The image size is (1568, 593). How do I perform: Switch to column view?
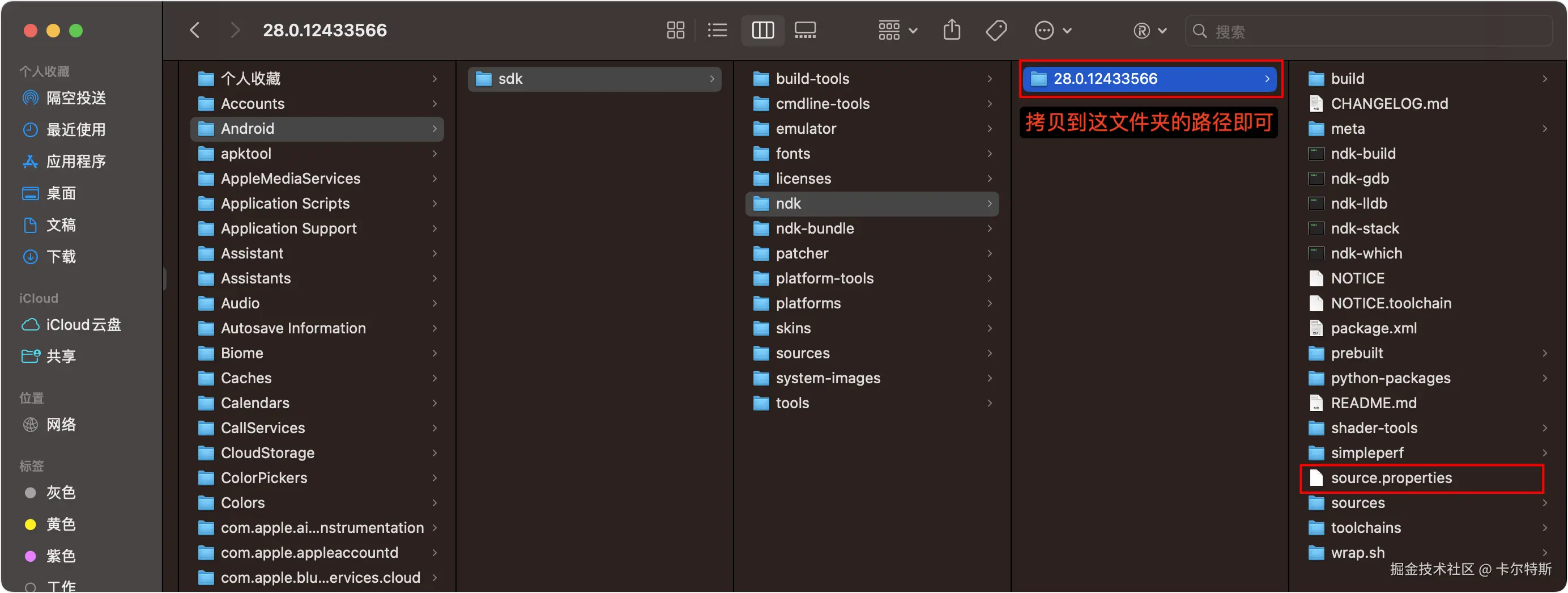tap(762, 31)
